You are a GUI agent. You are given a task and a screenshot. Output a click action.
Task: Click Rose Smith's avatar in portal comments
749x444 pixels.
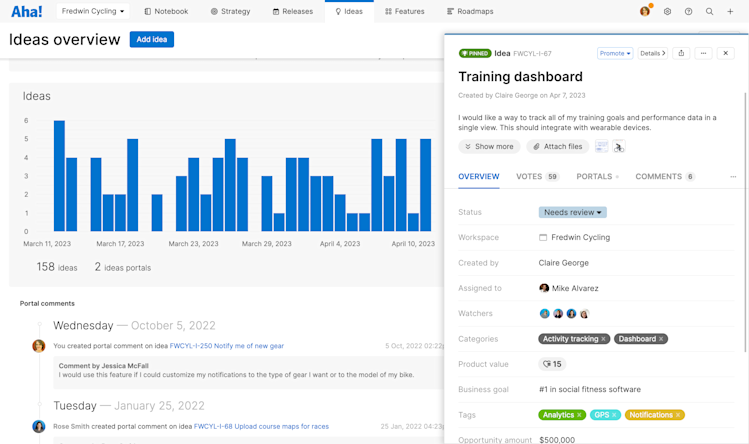pyautogui.click(x=39, y=426)
